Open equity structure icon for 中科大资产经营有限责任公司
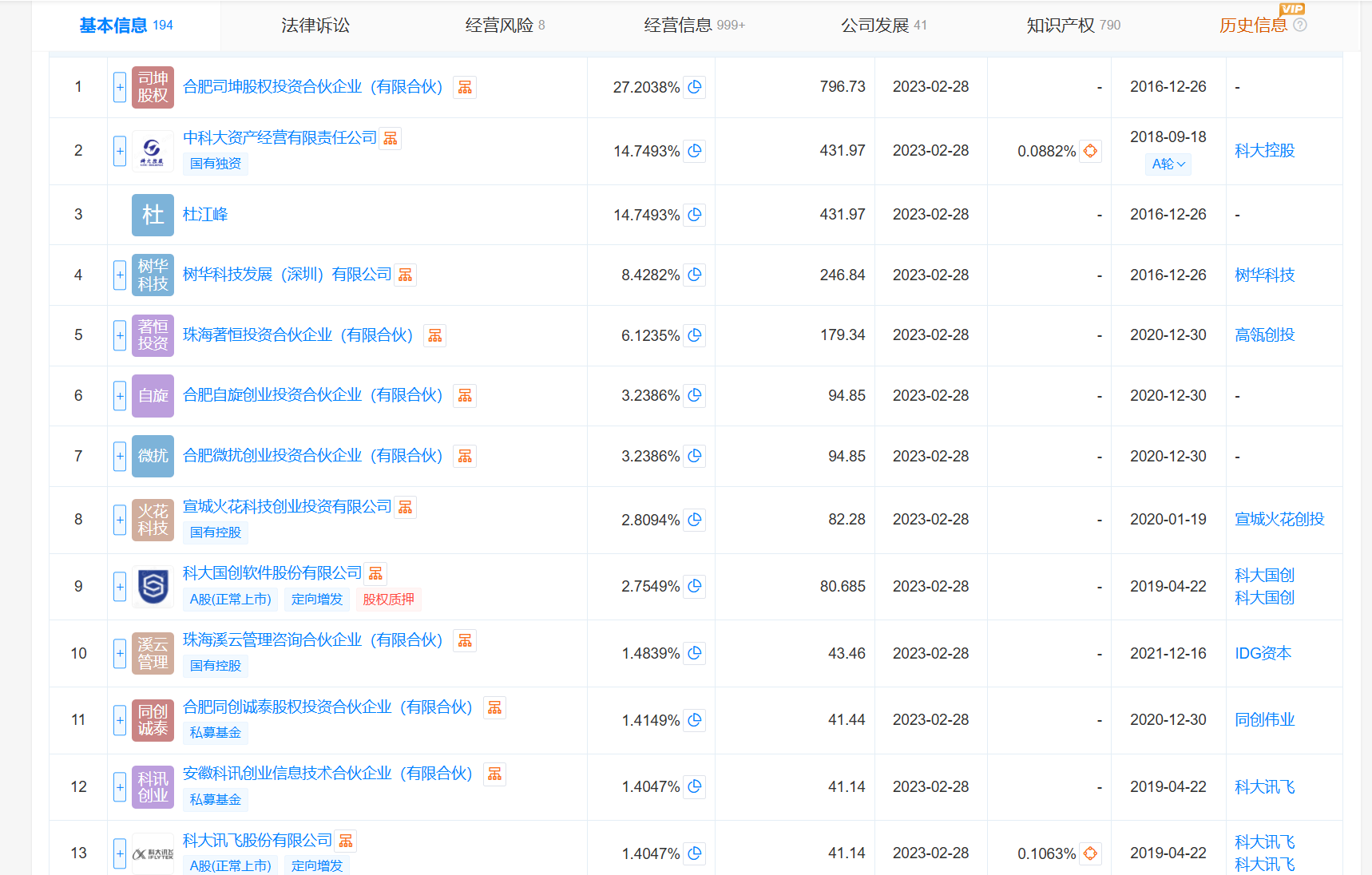1372x875 pixels. click(x=391, y=138)
